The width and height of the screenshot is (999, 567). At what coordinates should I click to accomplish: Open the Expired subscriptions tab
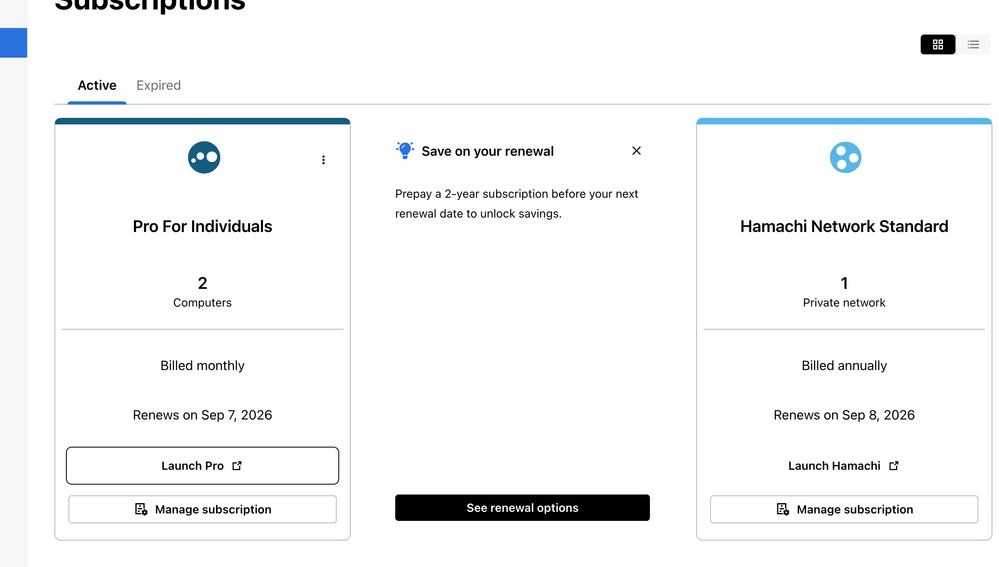pyautogui.click(x=158, y=86)
